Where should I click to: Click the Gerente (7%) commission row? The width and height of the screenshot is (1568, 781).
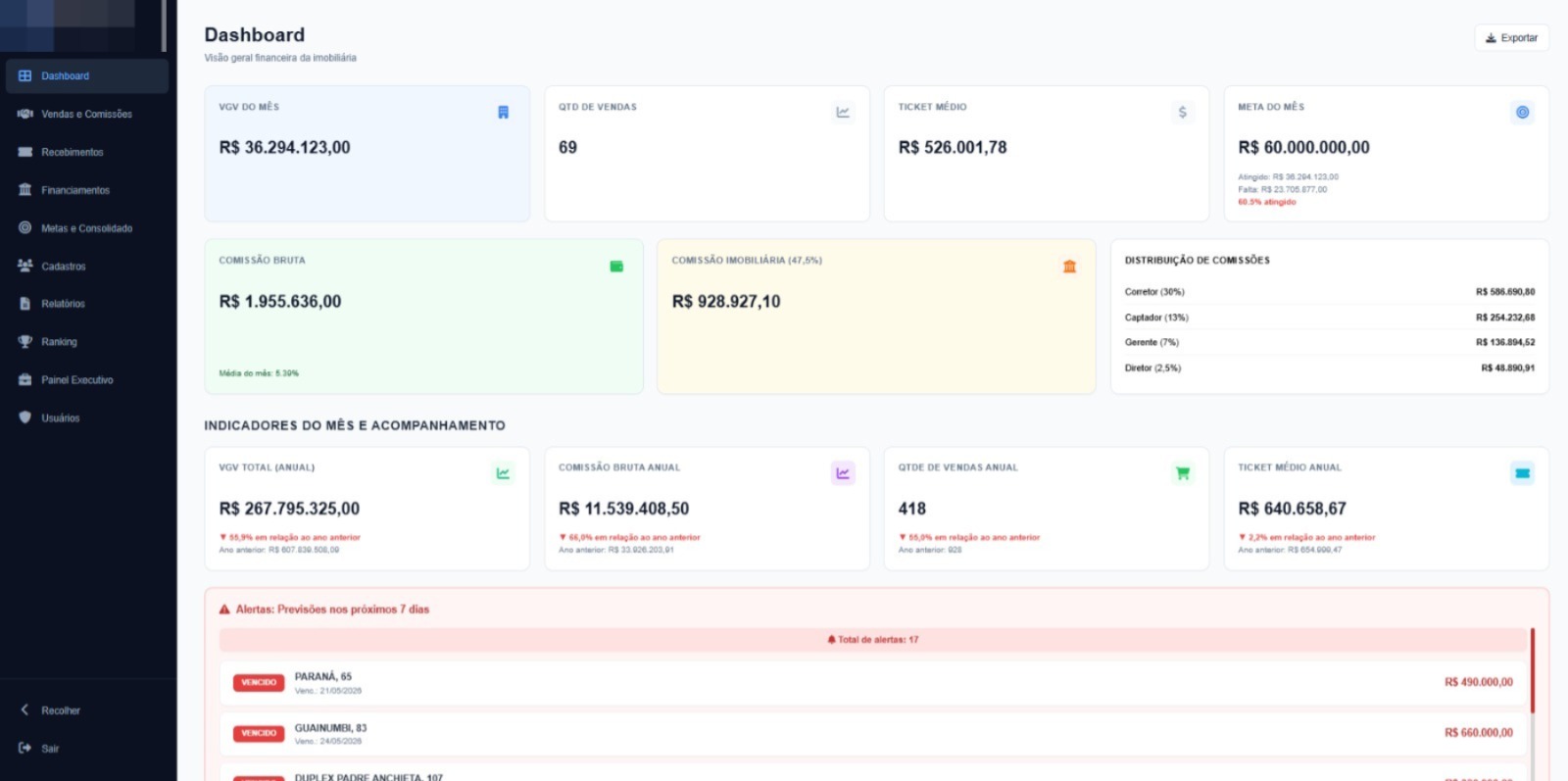click(x=1330, y=342)
